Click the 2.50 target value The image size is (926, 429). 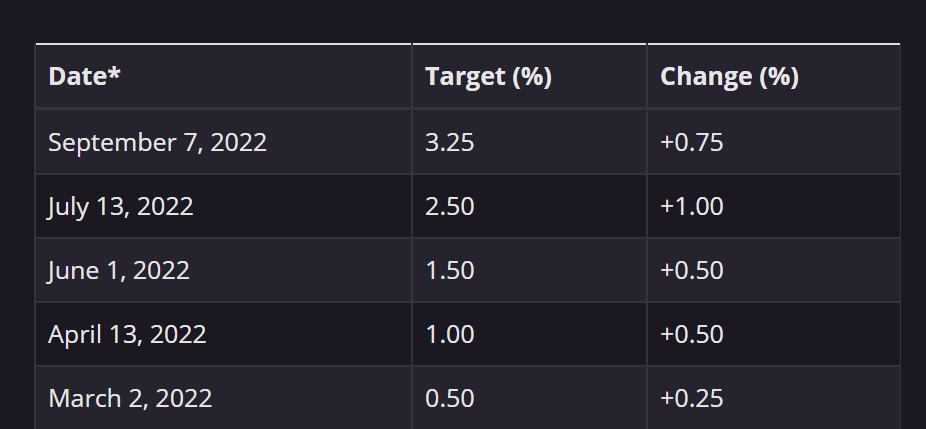click(449, 206)
